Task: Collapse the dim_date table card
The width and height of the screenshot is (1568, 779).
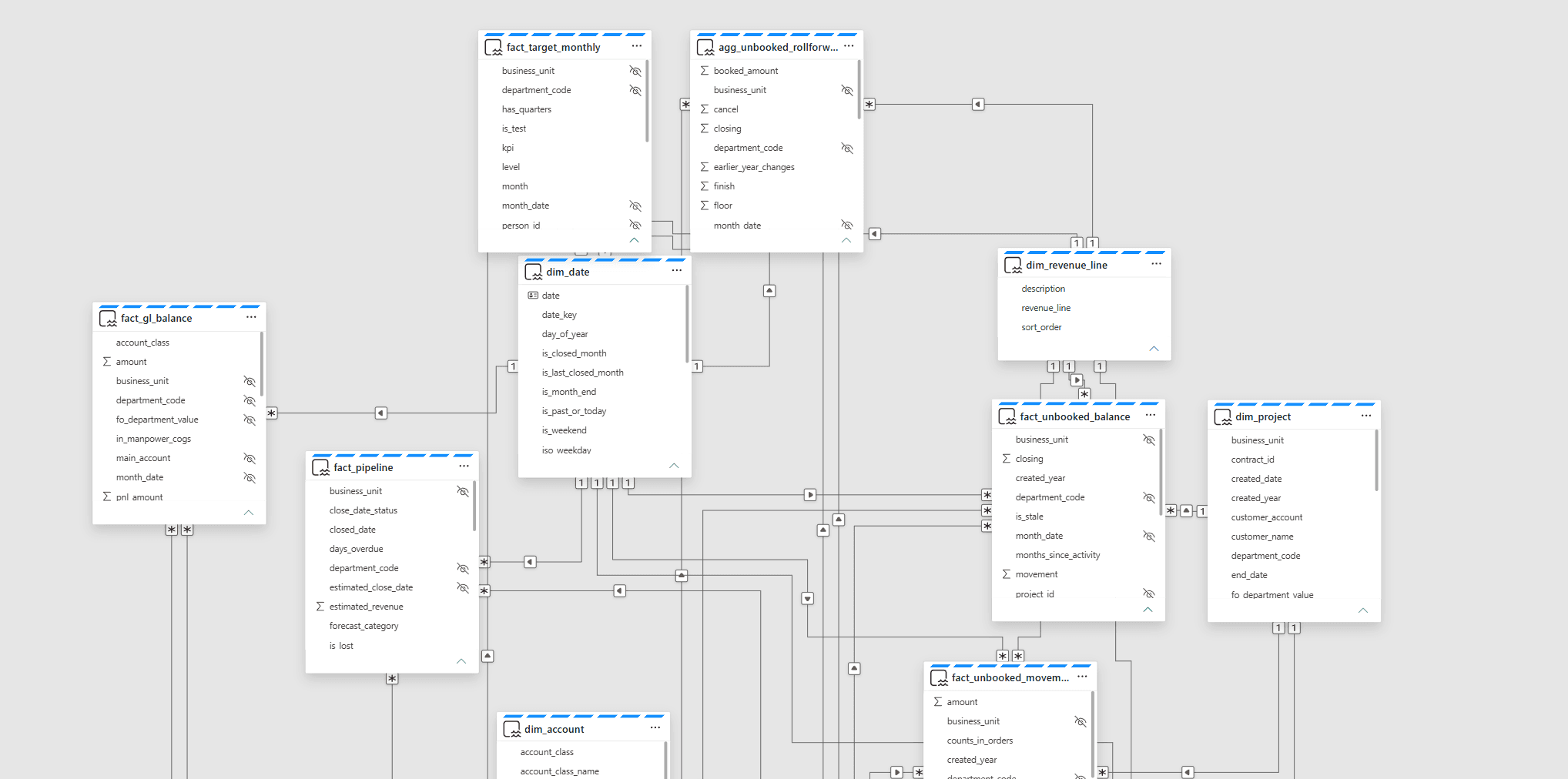Action: [674, 466]
